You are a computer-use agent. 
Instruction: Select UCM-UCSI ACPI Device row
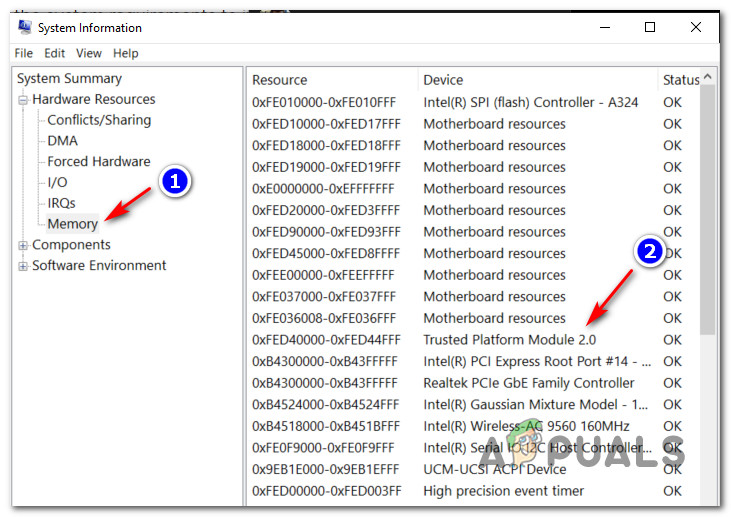pyautogui.click(x=474, y=469)
